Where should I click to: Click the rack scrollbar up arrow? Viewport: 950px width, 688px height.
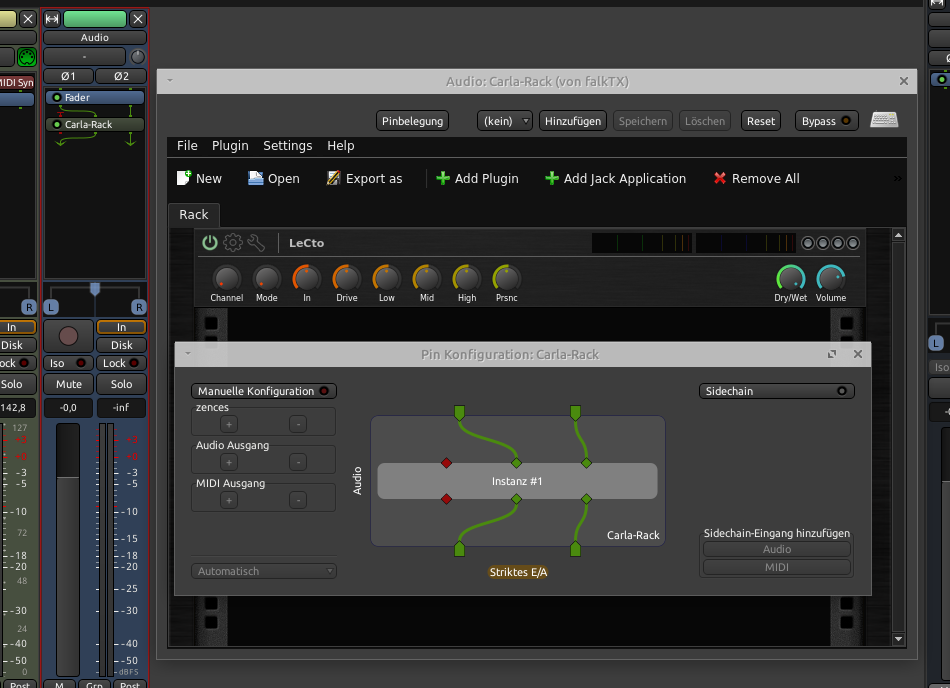[899, 235]
